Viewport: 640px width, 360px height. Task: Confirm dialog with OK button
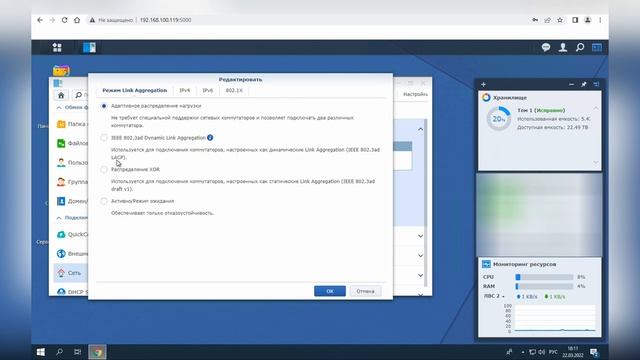click(330, 291)
